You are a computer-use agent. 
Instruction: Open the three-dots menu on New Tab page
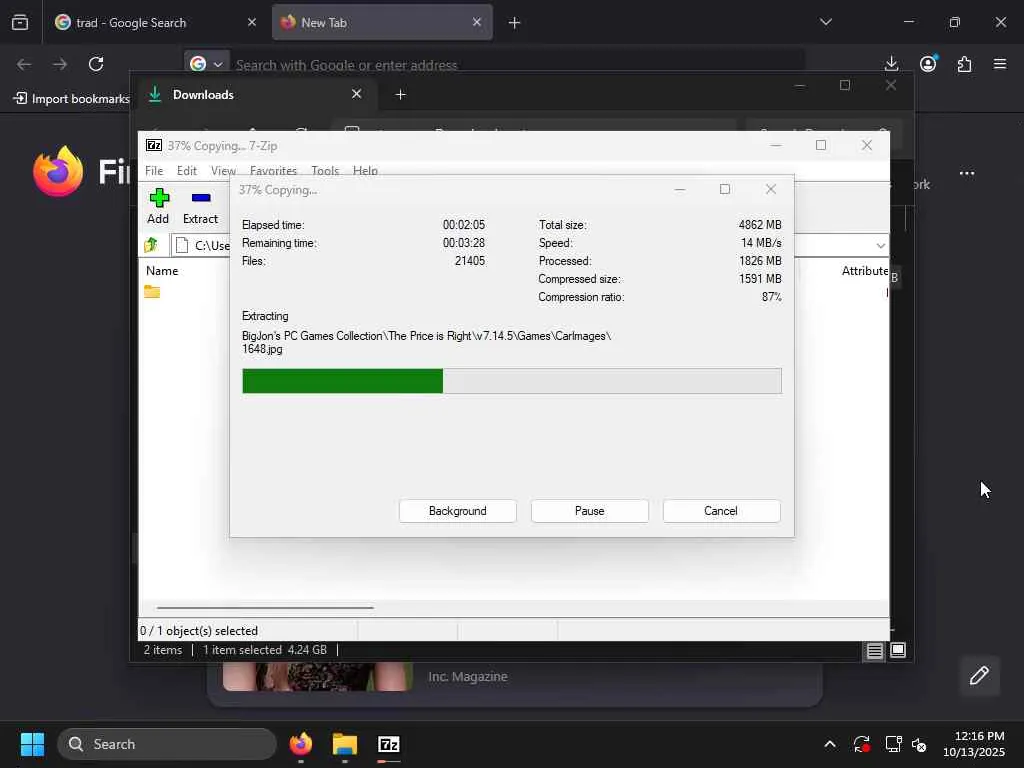click(x=967, y=173)
